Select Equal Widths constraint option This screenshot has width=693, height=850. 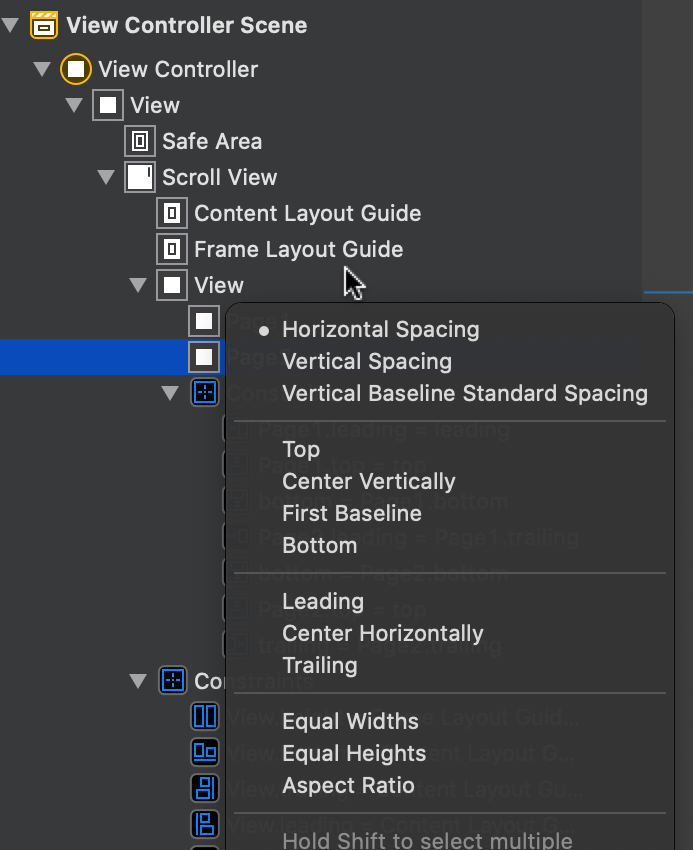350,721
